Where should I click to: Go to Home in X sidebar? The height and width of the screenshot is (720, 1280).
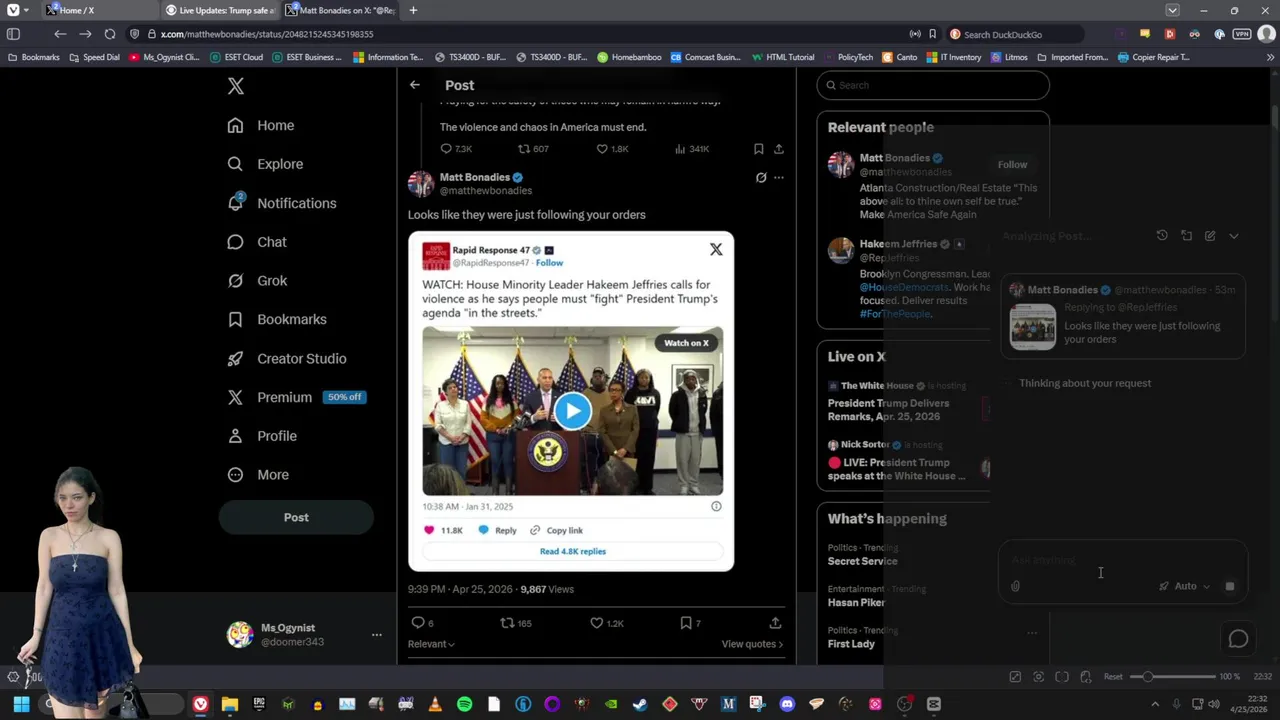click(261, 125)
